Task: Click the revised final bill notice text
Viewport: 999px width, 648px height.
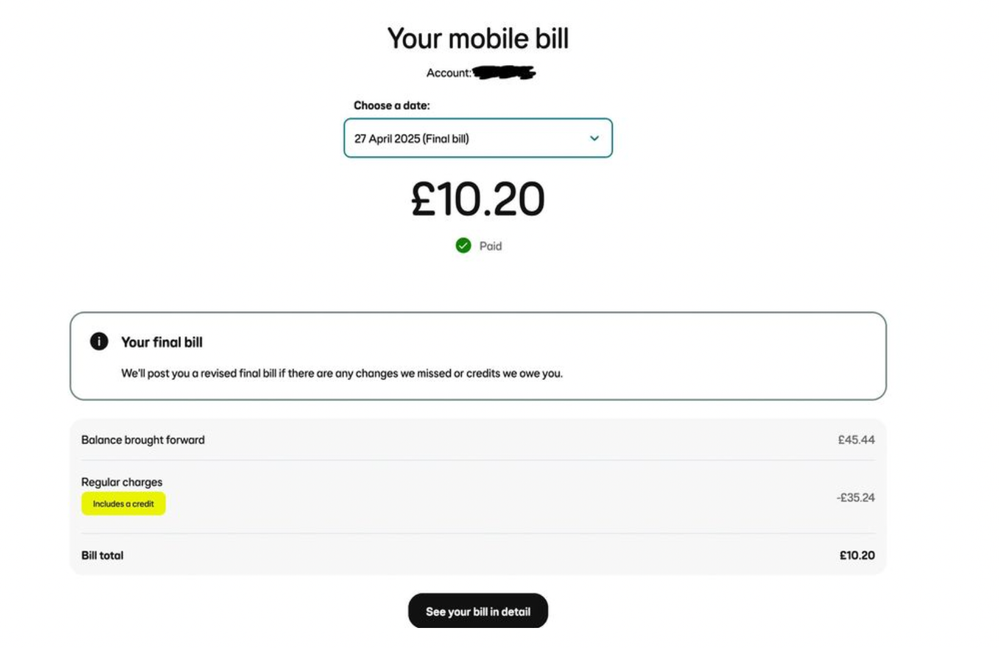Action: 342,373
